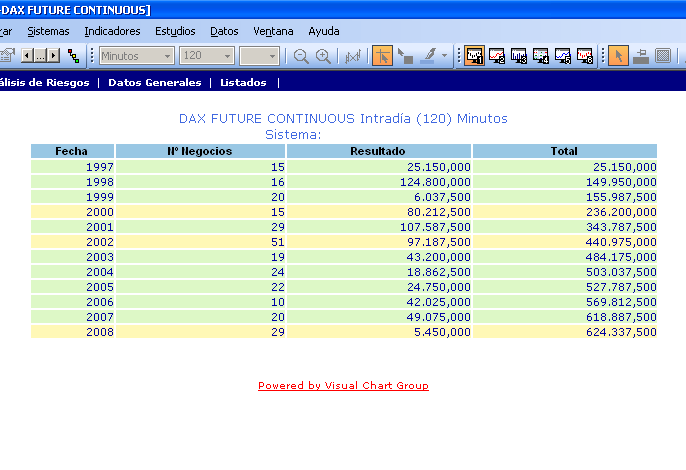Expand the pencil drawing tool dropdown arrow

click(x=445, y=56)
